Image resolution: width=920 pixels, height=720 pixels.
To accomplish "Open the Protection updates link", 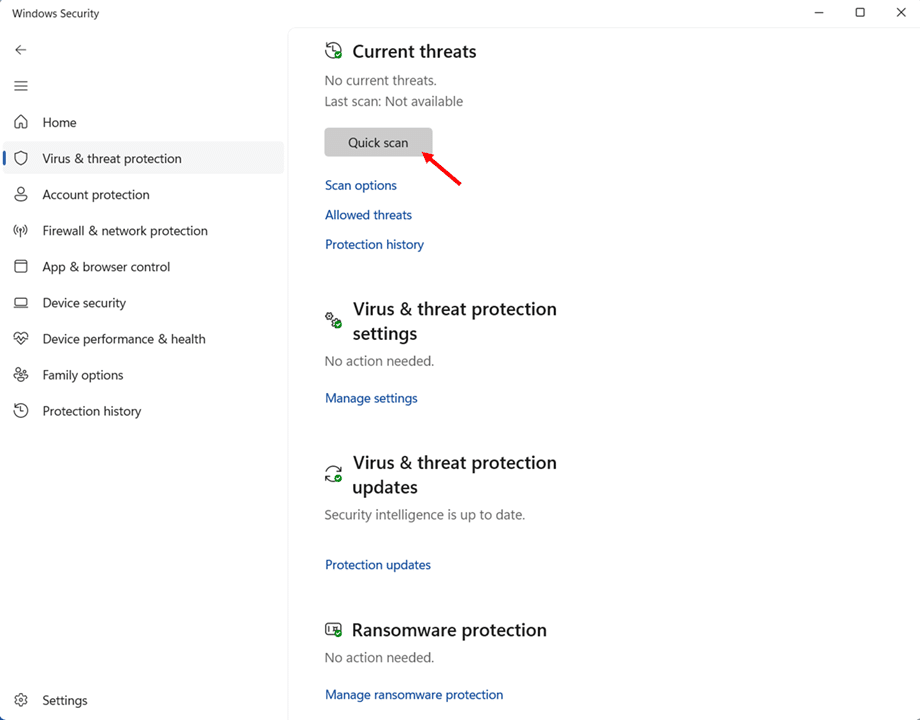I will (x=378, y=565).
